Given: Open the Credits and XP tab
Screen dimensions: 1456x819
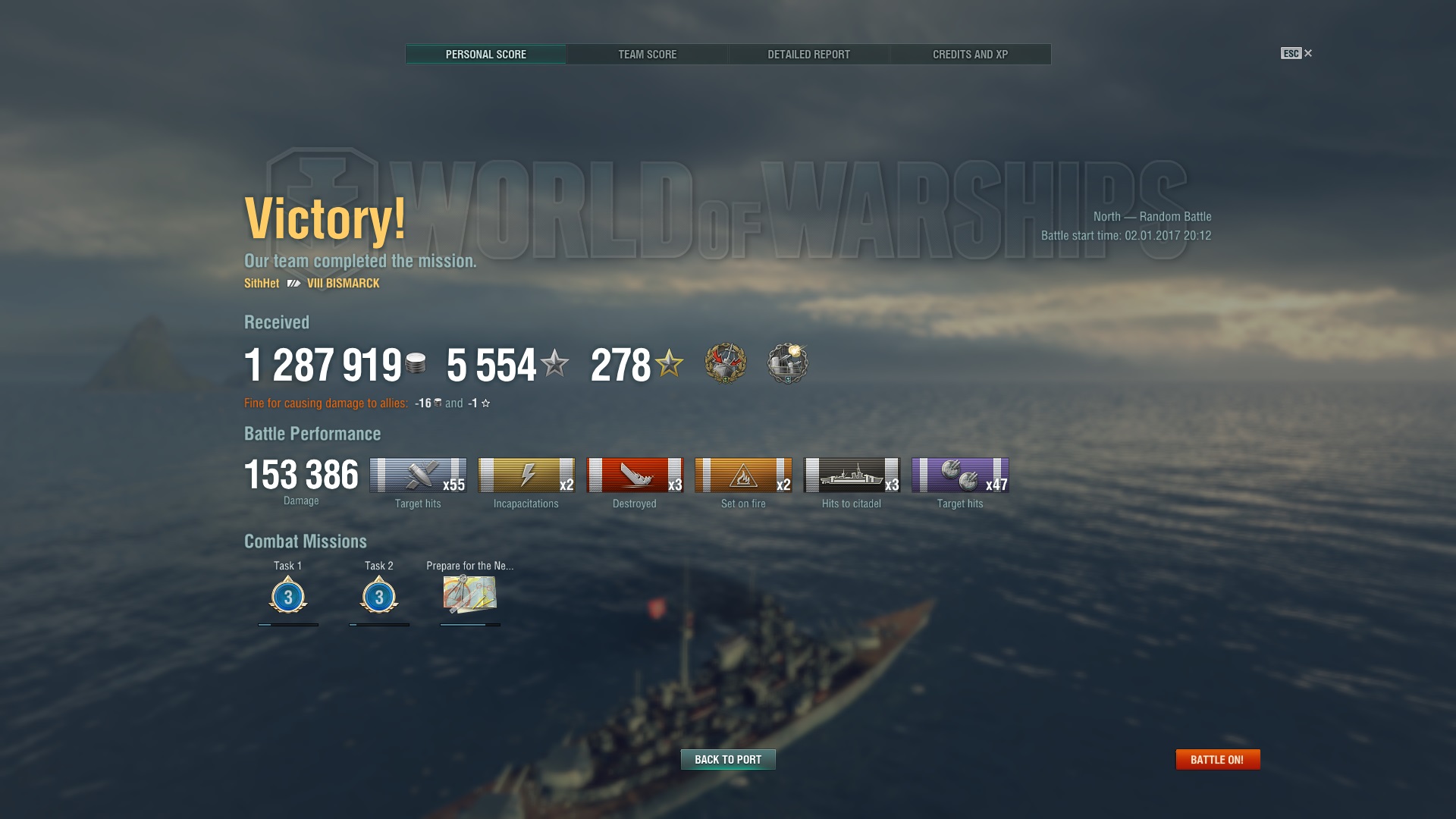Looking at the screenshot, I should [x=970, y=55].
